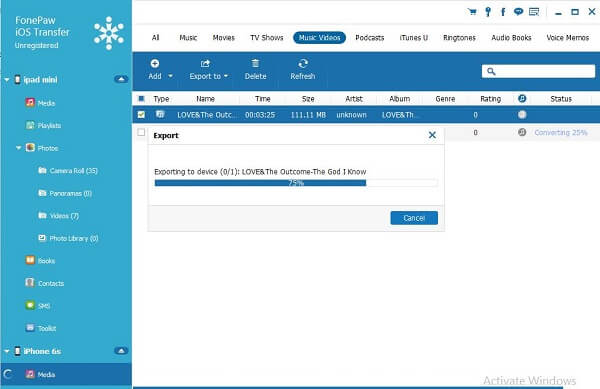600x389 pixels.
Task: Click the music video type icon in LOVE&The Outcome row
Action: pos(160,114)
